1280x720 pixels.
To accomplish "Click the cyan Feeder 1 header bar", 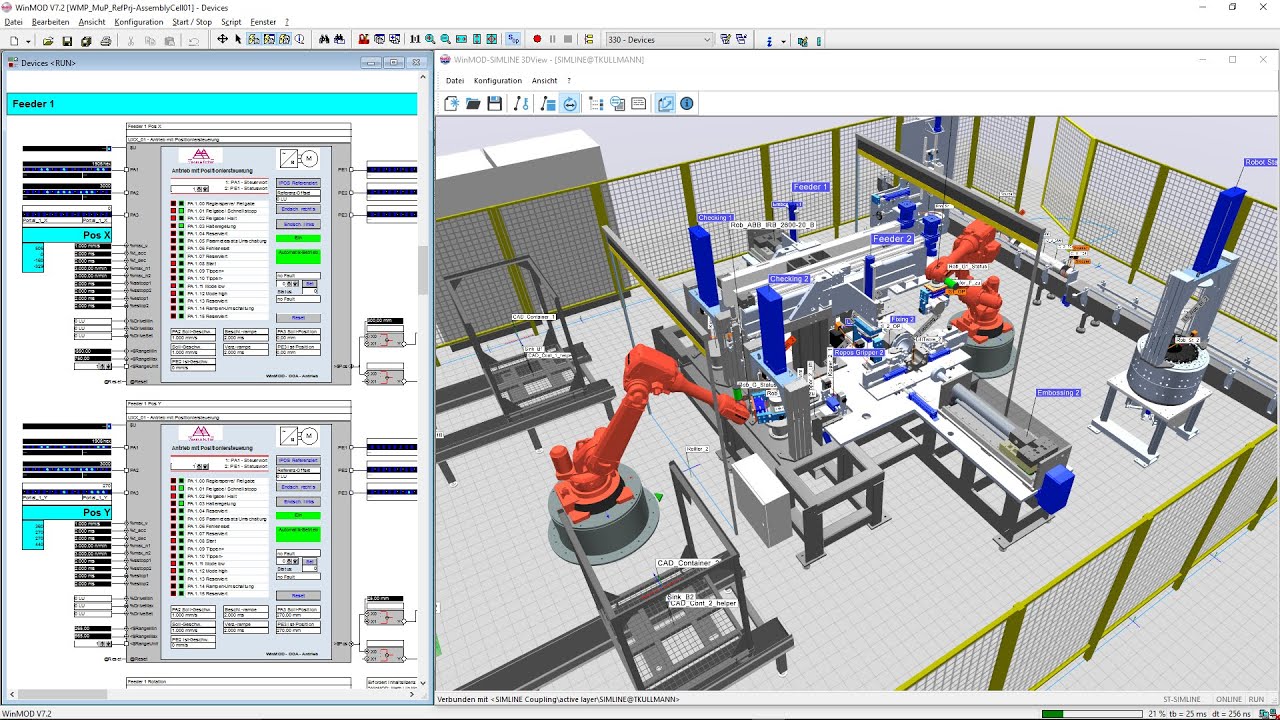I will [212, 104].
